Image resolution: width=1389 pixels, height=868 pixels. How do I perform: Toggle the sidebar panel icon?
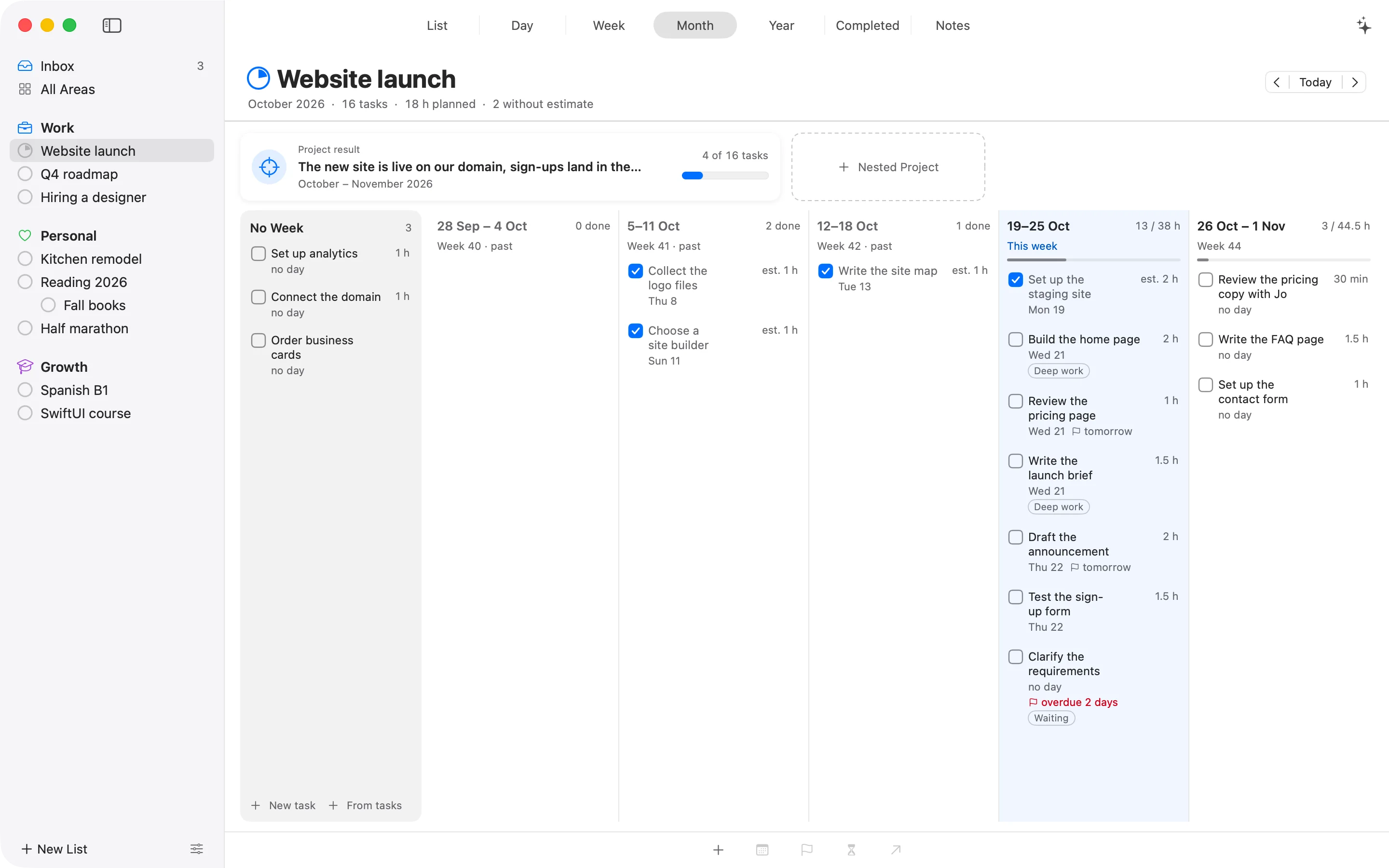[x=112, y=25]
